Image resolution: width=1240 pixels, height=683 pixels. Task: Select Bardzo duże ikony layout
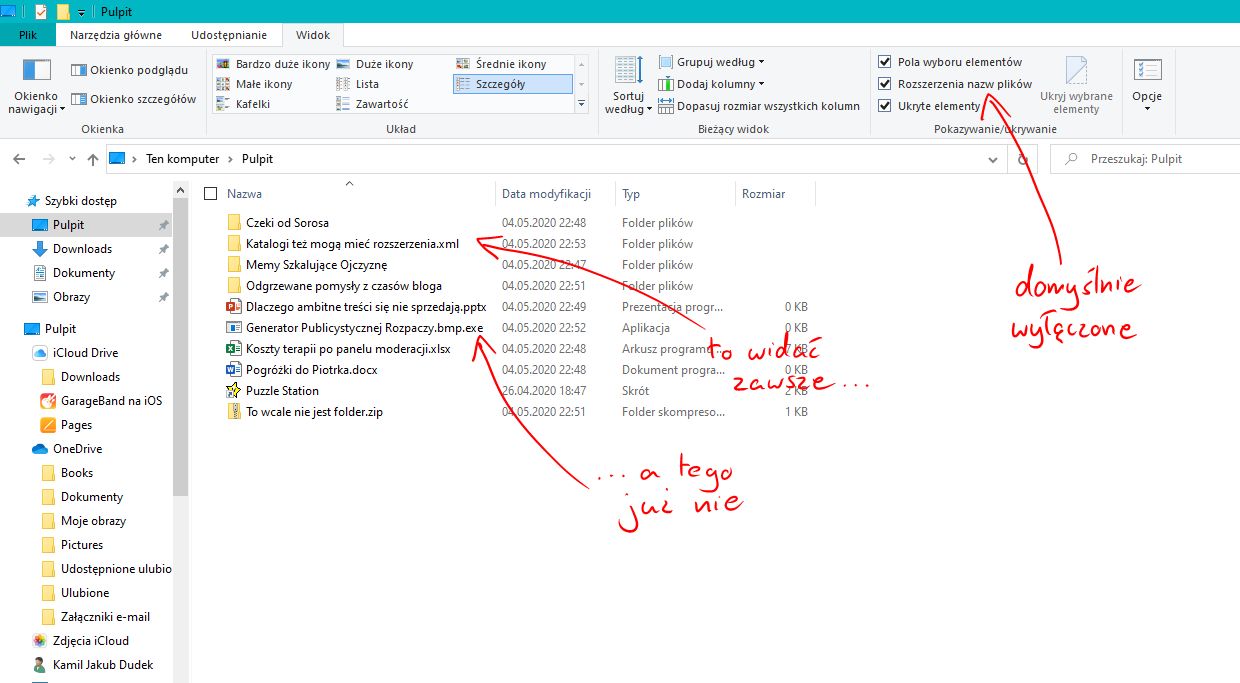click(x=273, y=64)
